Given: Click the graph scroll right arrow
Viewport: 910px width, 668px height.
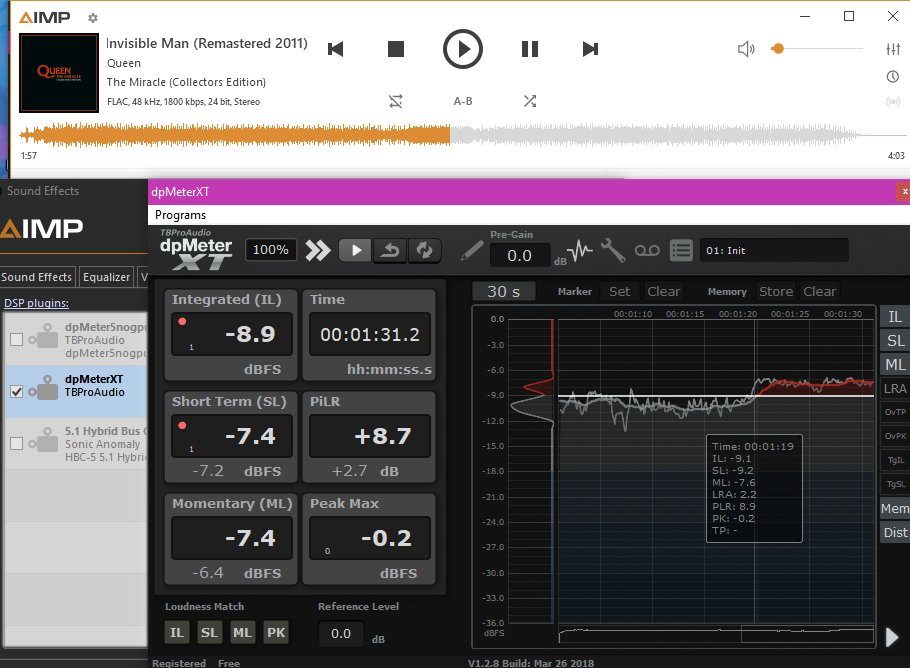Looking at the screenshot, I should (x=892, y=637).
